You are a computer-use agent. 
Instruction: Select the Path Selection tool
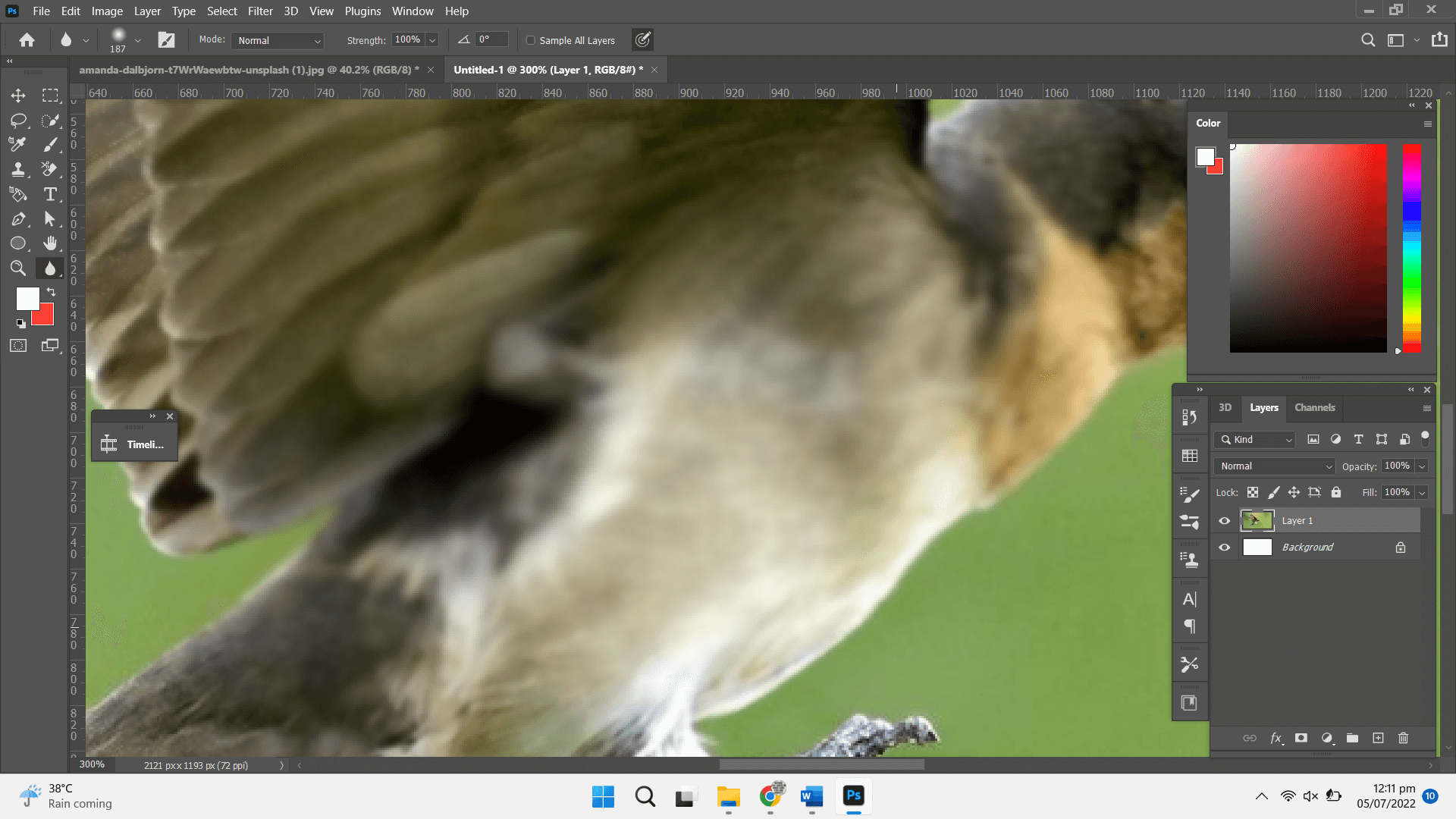[50, 219]
